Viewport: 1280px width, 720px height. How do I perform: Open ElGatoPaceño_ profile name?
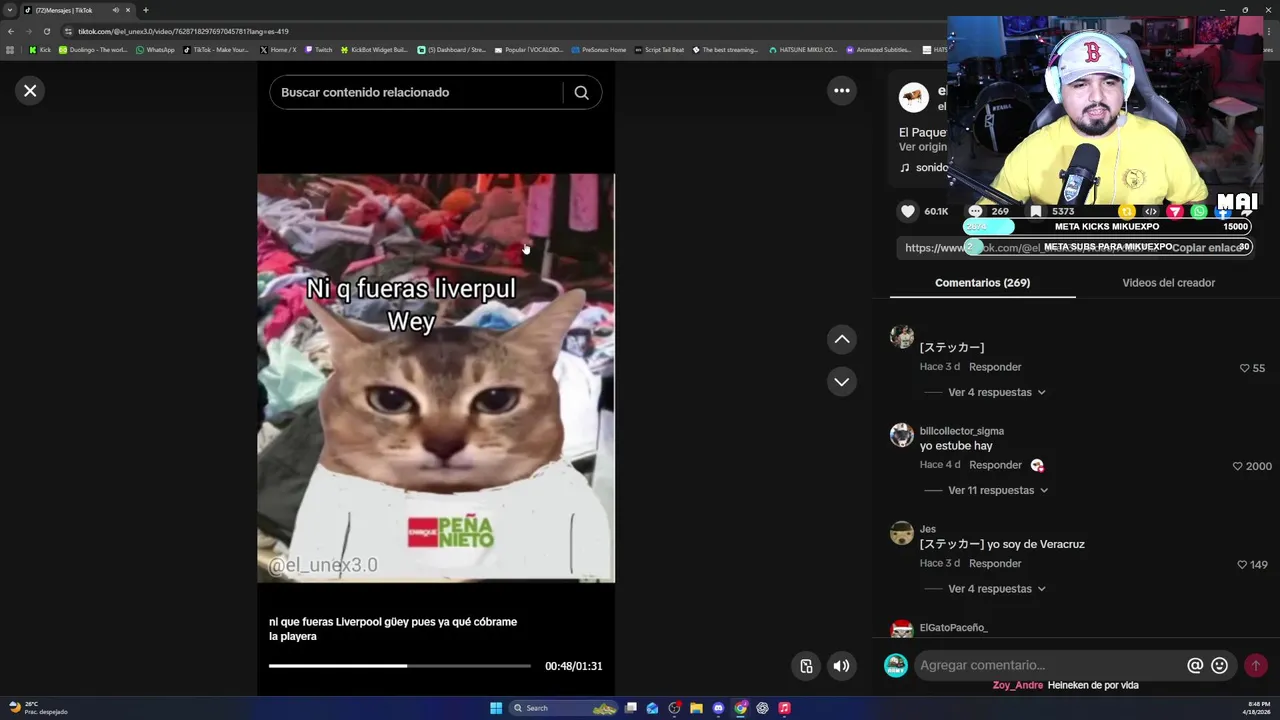point(953,628)
